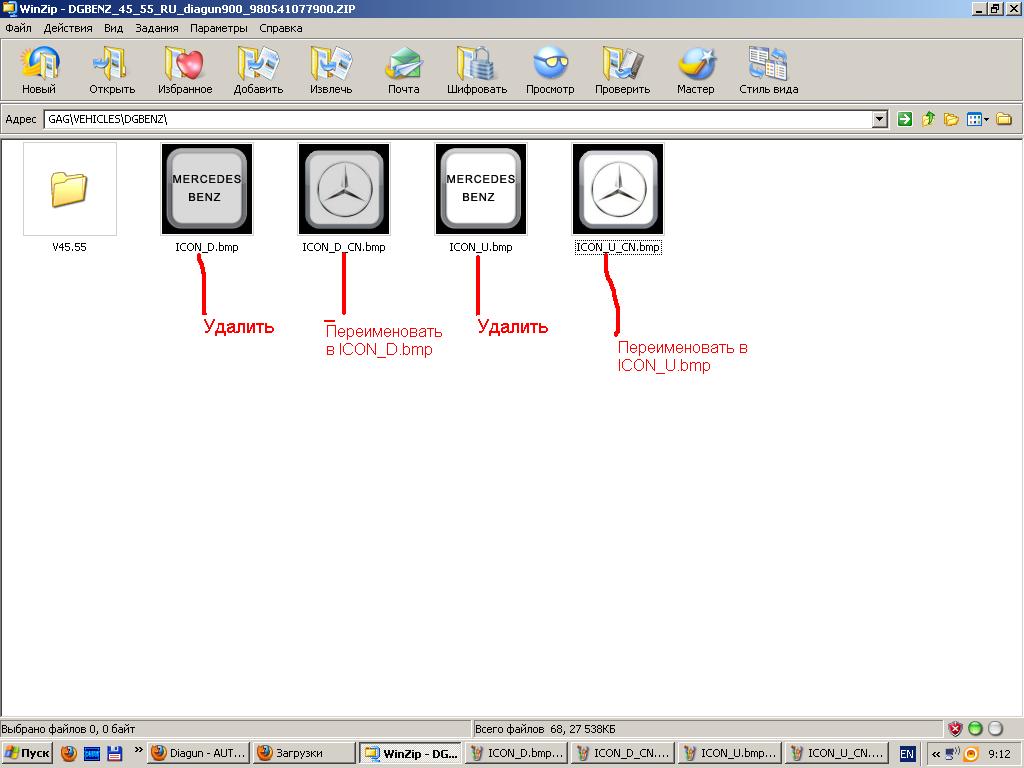Open the Вид menu
This screenshot has width=1024, height=768.
coord(114,28)
